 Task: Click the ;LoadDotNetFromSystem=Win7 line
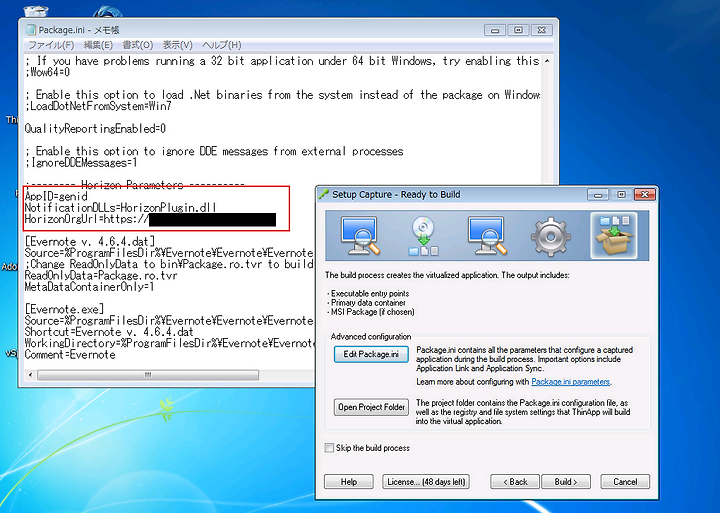(x=98, y=106)
